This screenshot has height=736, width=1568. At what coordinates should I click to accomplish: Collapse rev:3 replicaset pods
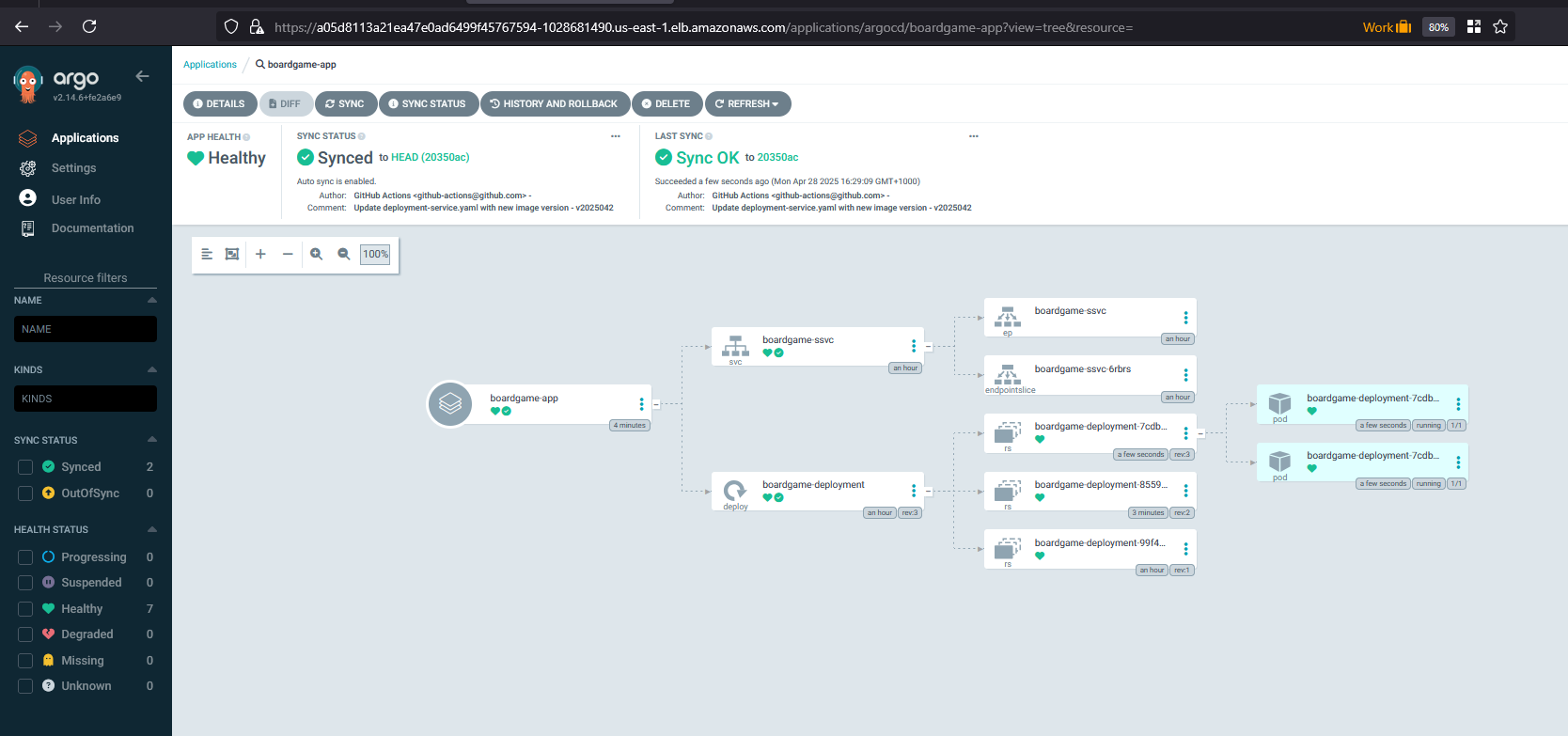(x=1200, y=433)
